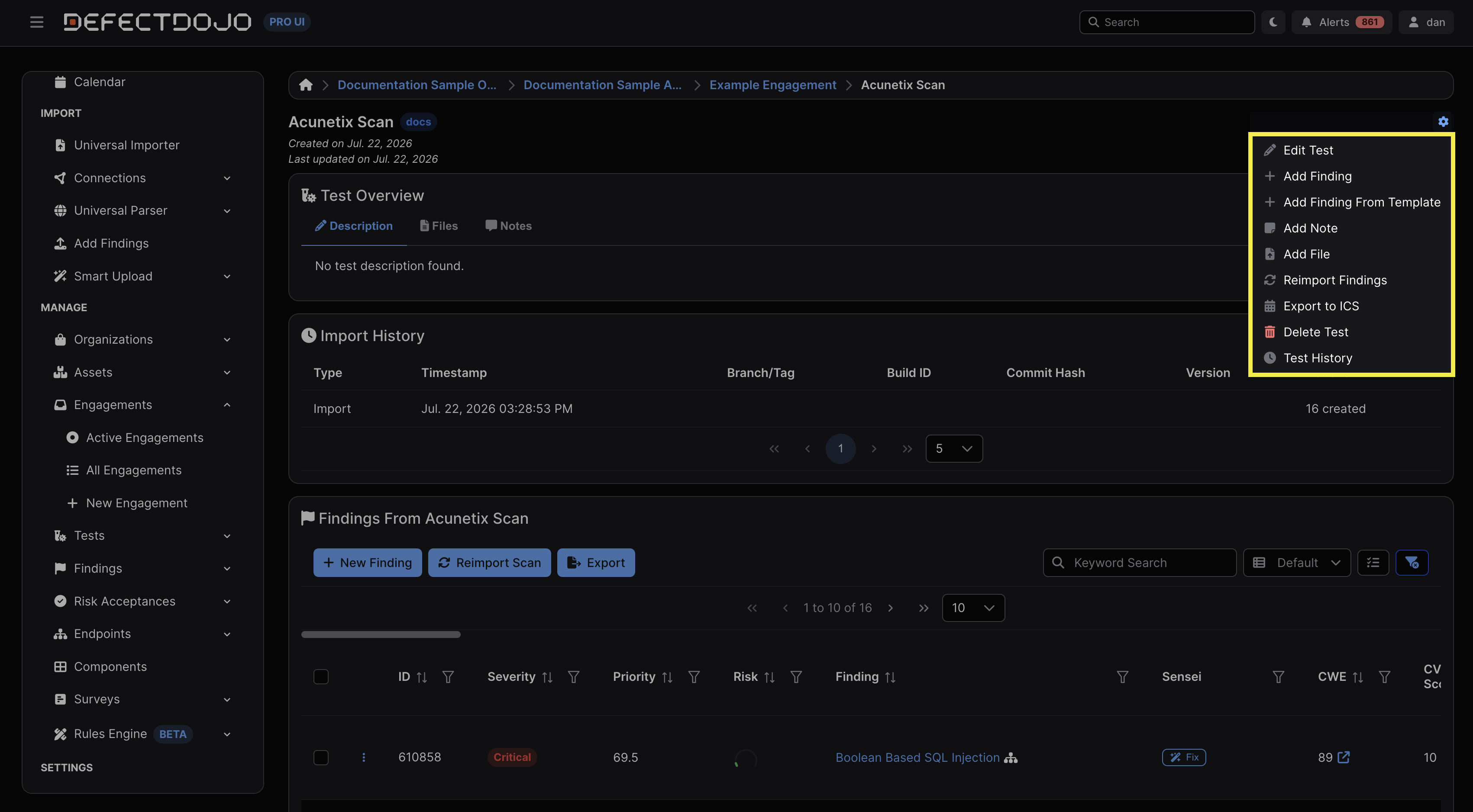Filter the Severity column
Screen dimensions: 1473x812
(x=574, y=677)
